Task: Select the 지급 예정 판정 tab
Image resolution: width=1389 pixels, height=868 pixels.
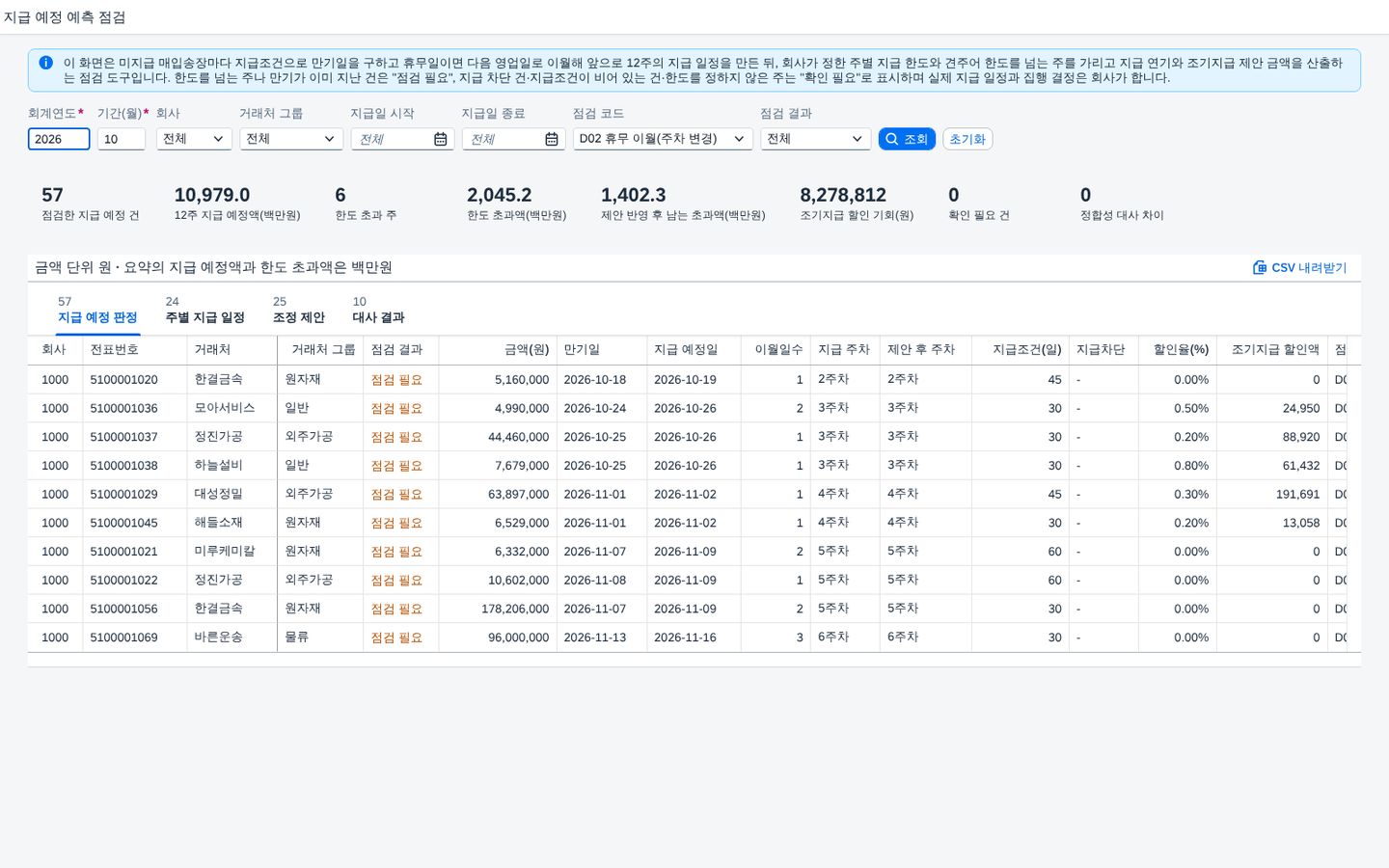Action: (97, 311)
